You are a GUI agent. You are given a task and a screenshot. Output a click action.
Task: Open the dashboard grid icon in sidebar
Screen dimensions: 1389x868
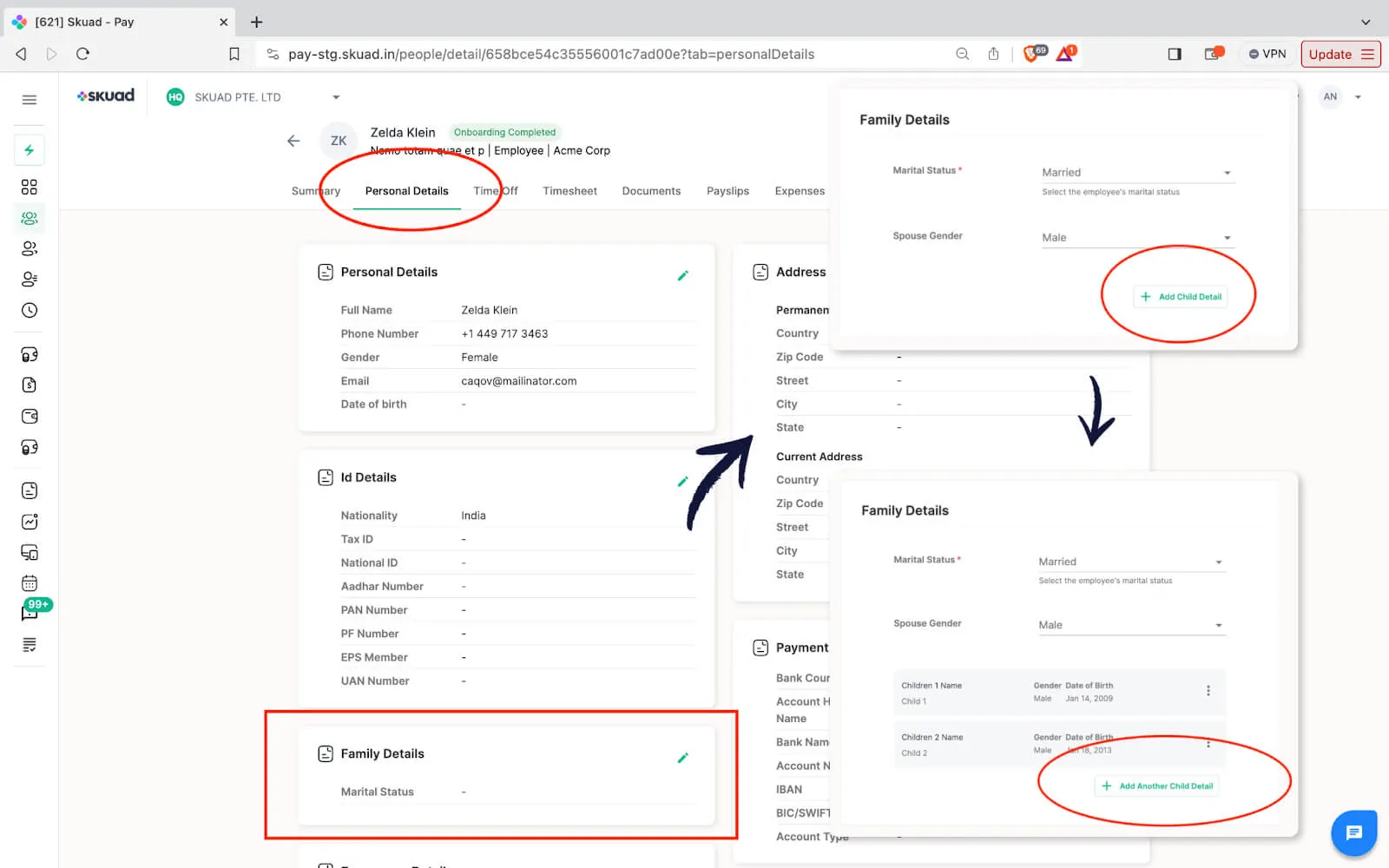click(30, 187)
